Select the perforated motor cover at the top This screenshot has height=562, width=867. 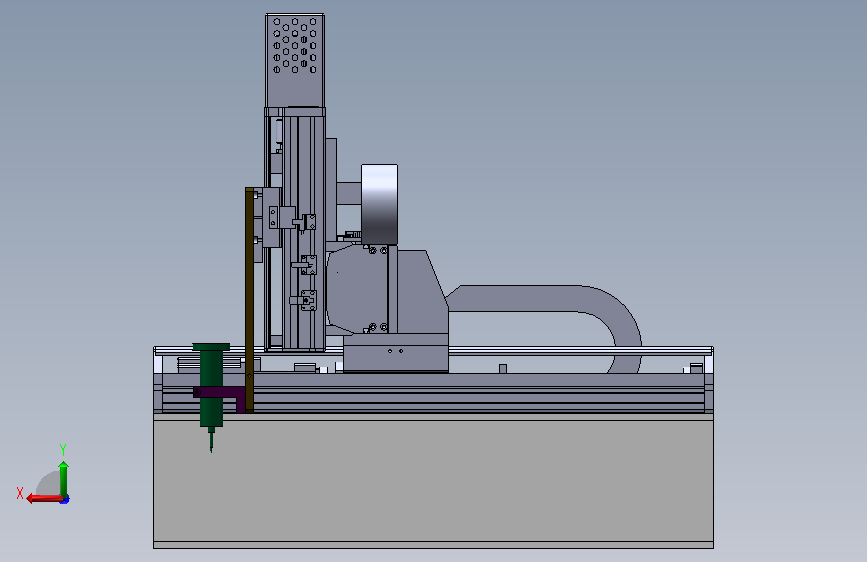click(x=295, y=61)
